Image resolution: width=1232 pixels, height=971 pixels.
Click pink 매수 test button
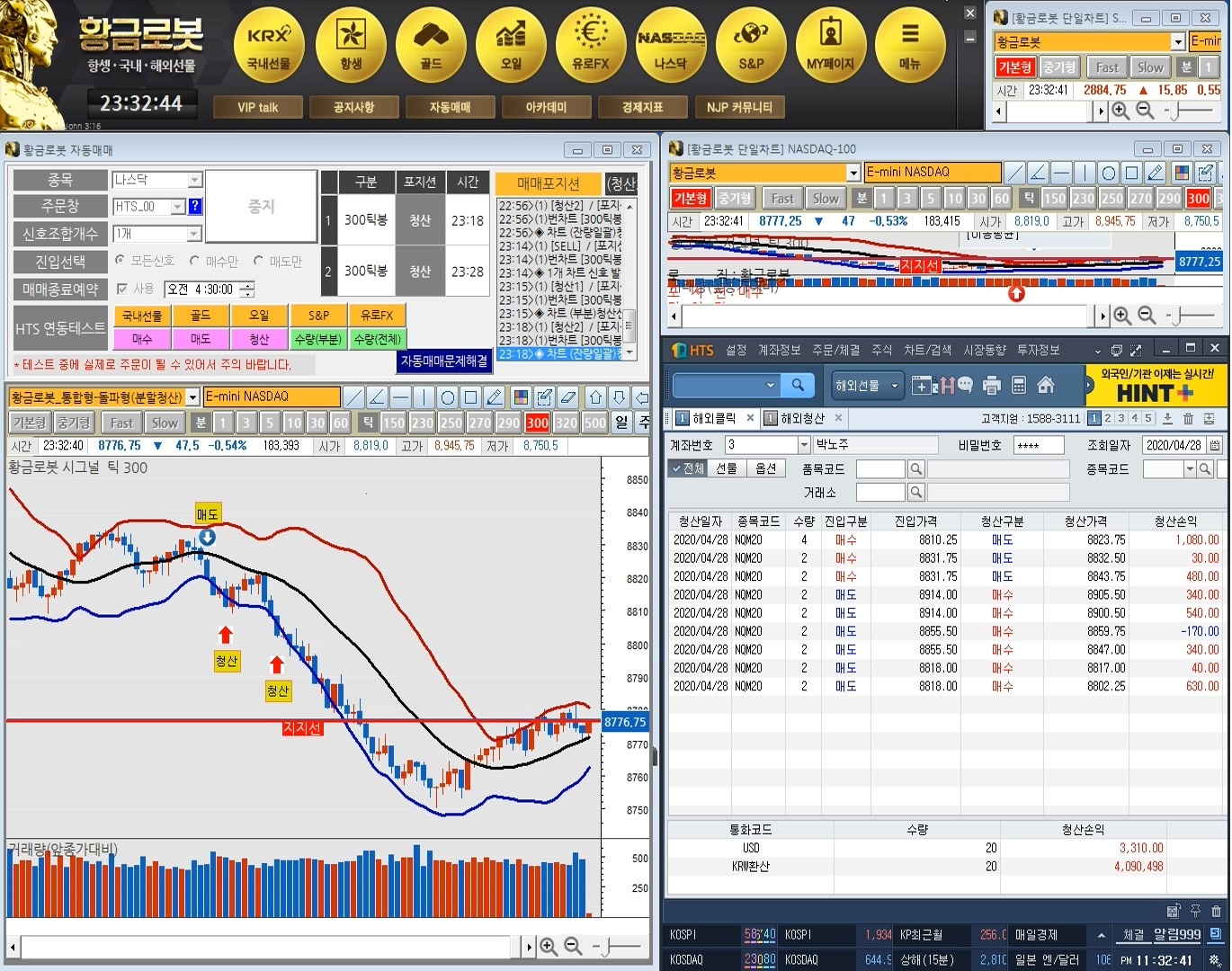[x=142, y=339]
